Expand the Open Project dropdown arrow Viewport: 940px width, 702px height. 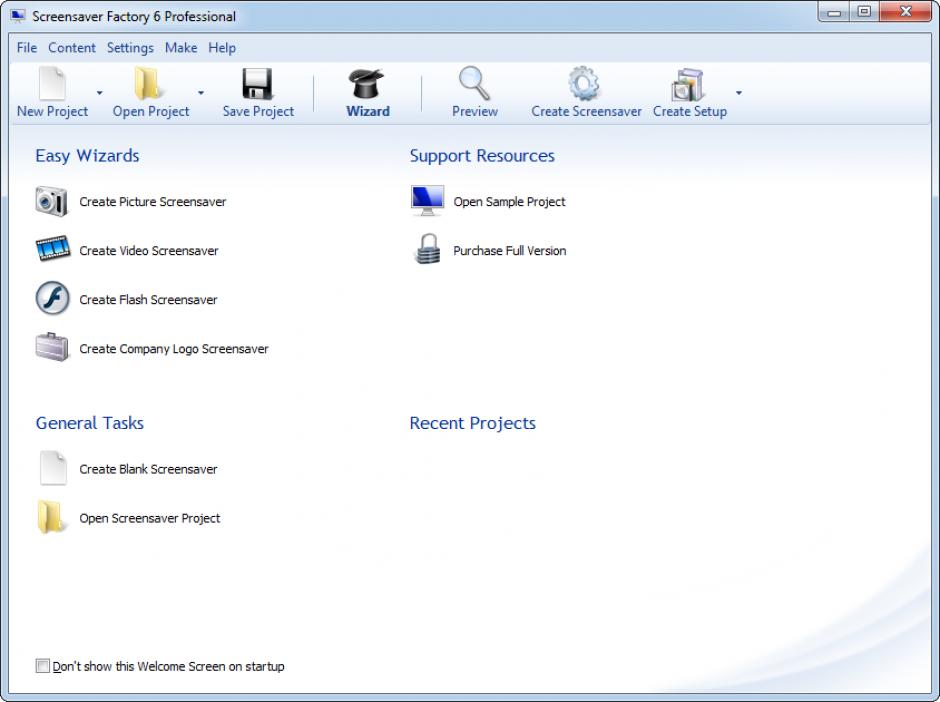201,93
